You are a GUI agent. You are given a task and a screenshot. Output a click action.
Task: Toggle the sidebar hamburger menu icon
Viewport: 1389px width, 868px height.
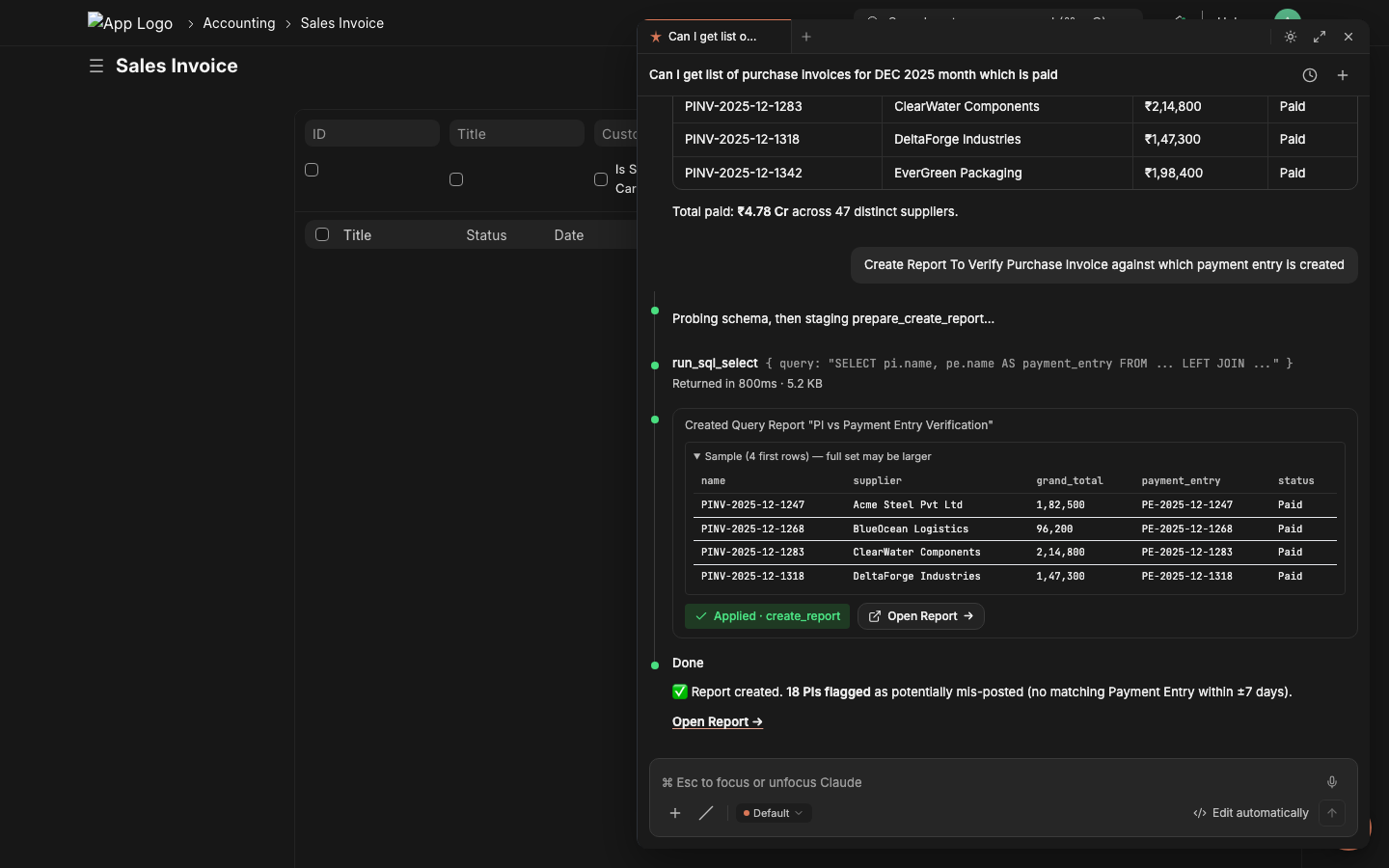pos(96,66)
